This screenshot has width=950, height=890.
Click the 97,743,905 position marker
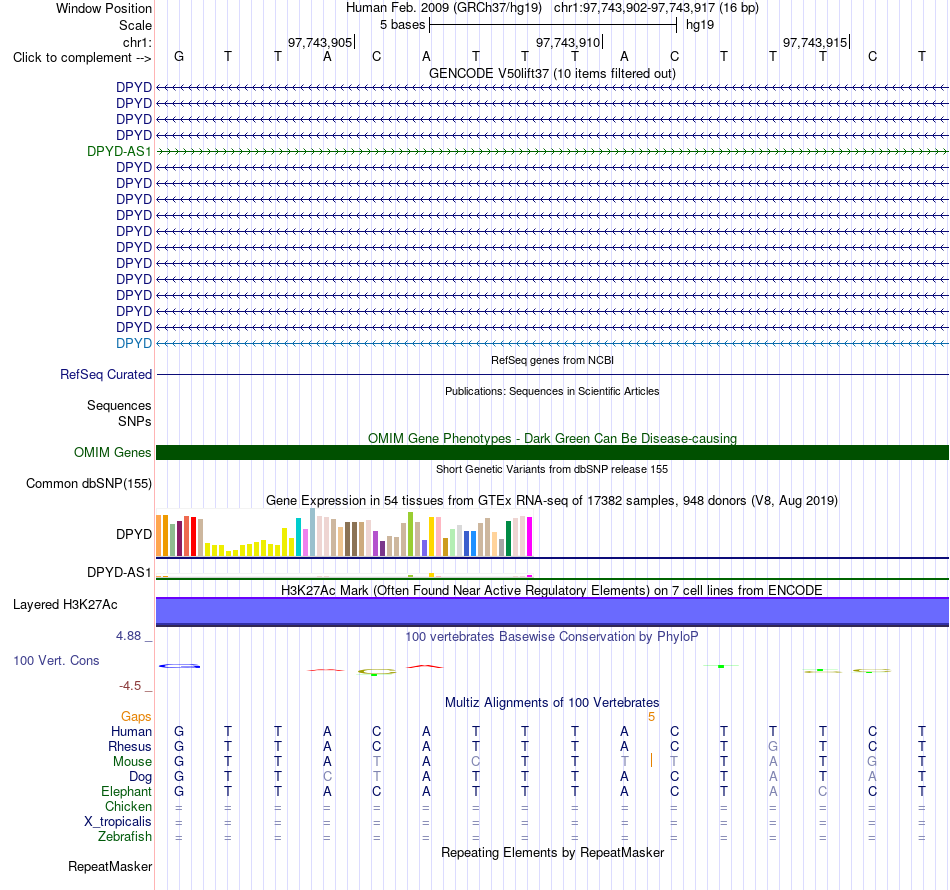pyautogui.click(x=321, y=42)
